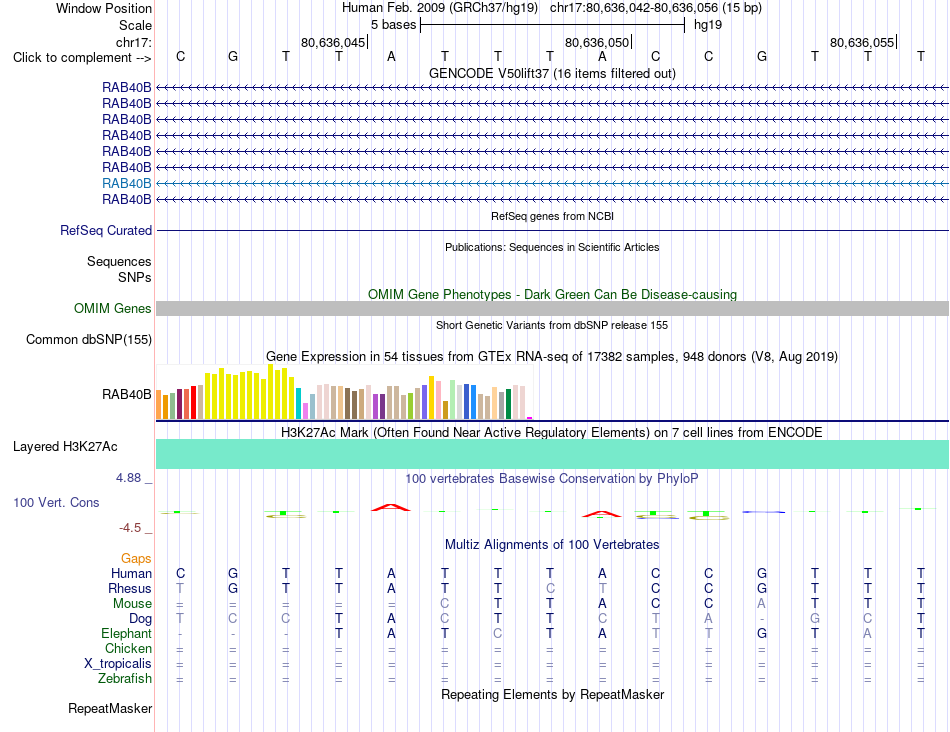Select the light-blue RAB40B transcript label
Screen dimensions: 950x732
coord(127,183)
